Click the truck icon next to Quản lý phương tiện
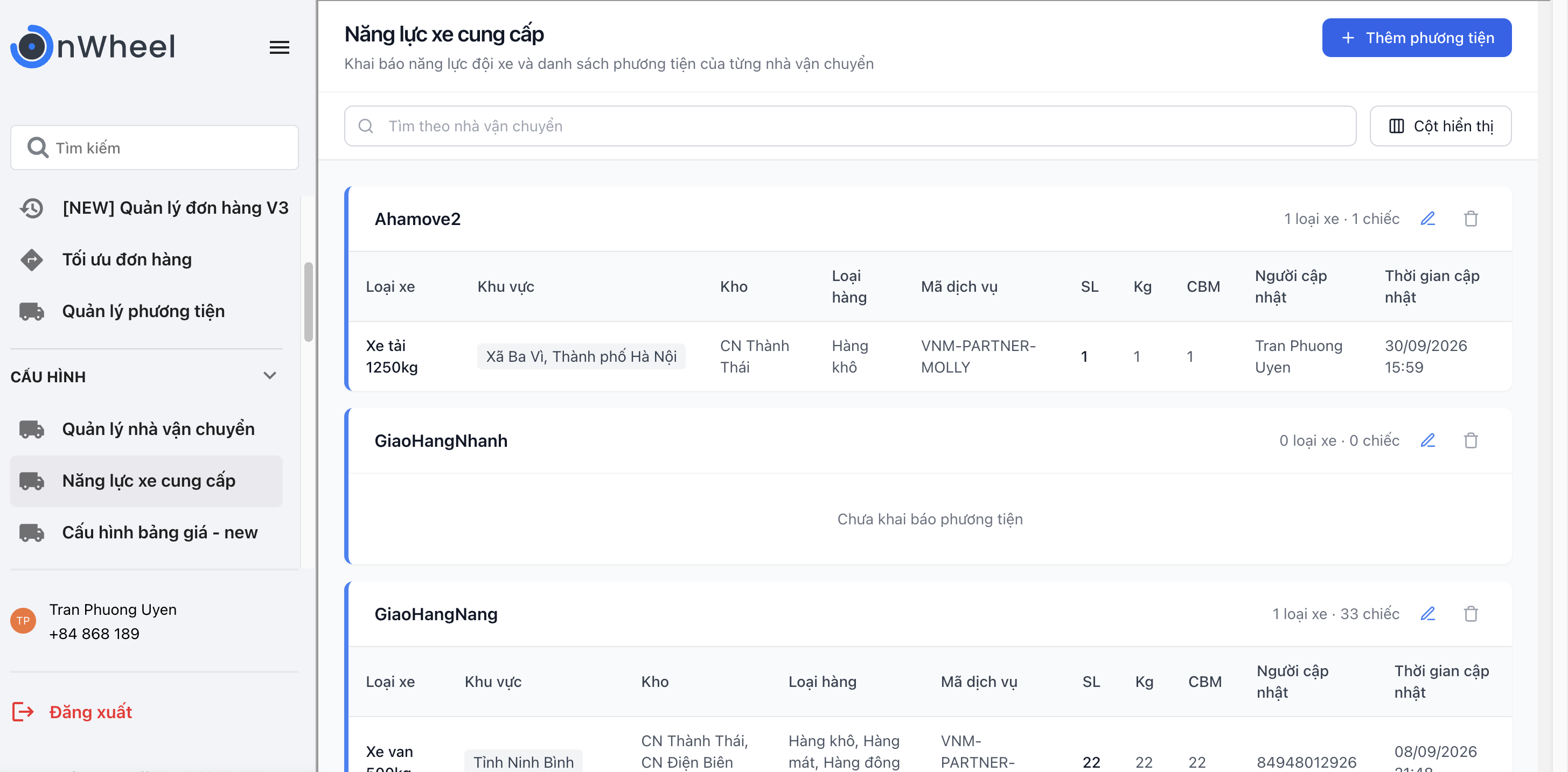Screen dimensions: 1568x772 pos(31,312)
